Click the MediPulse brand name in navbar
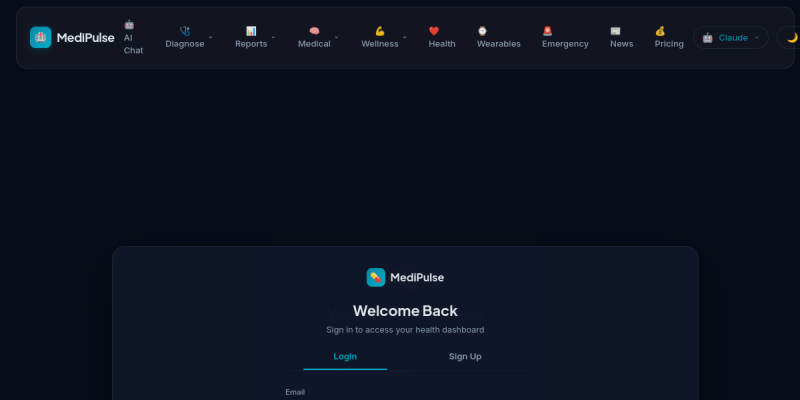Image resolution: width=800 pixels, height=400 pixels. (86, 38)
